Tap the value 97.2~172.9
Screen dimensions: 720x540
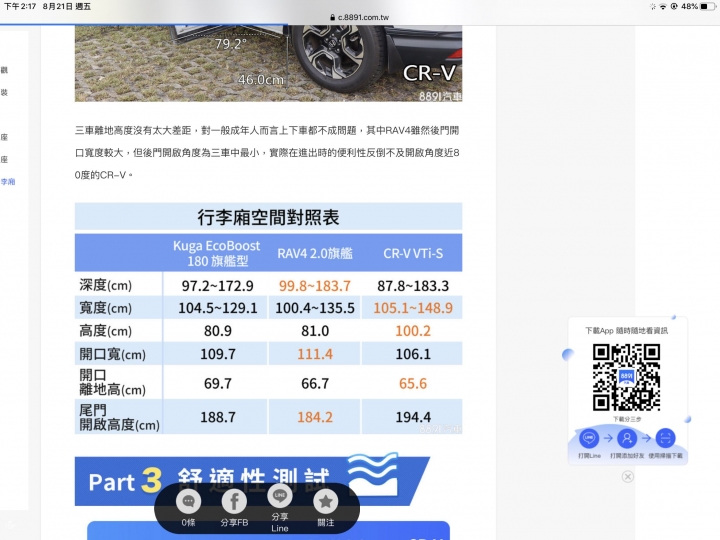pyautogui.click(x=218, y=286)
